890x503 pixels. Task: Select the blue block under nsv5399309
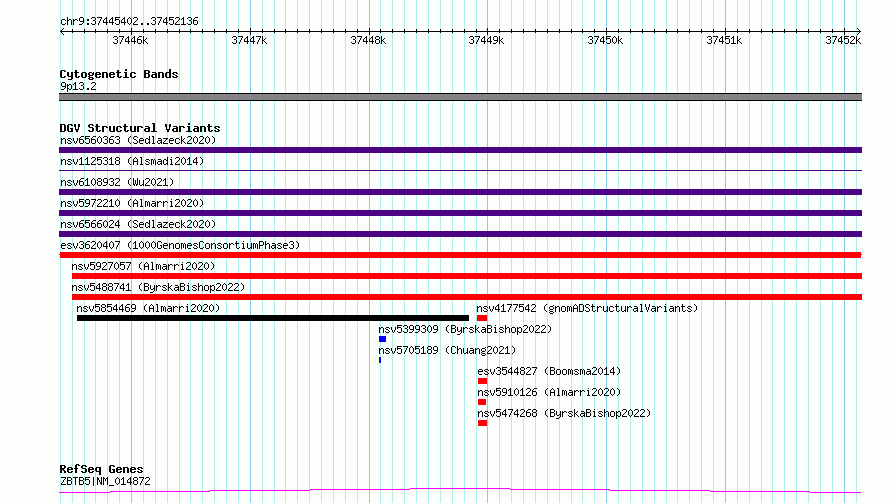(x=383, y=339)
